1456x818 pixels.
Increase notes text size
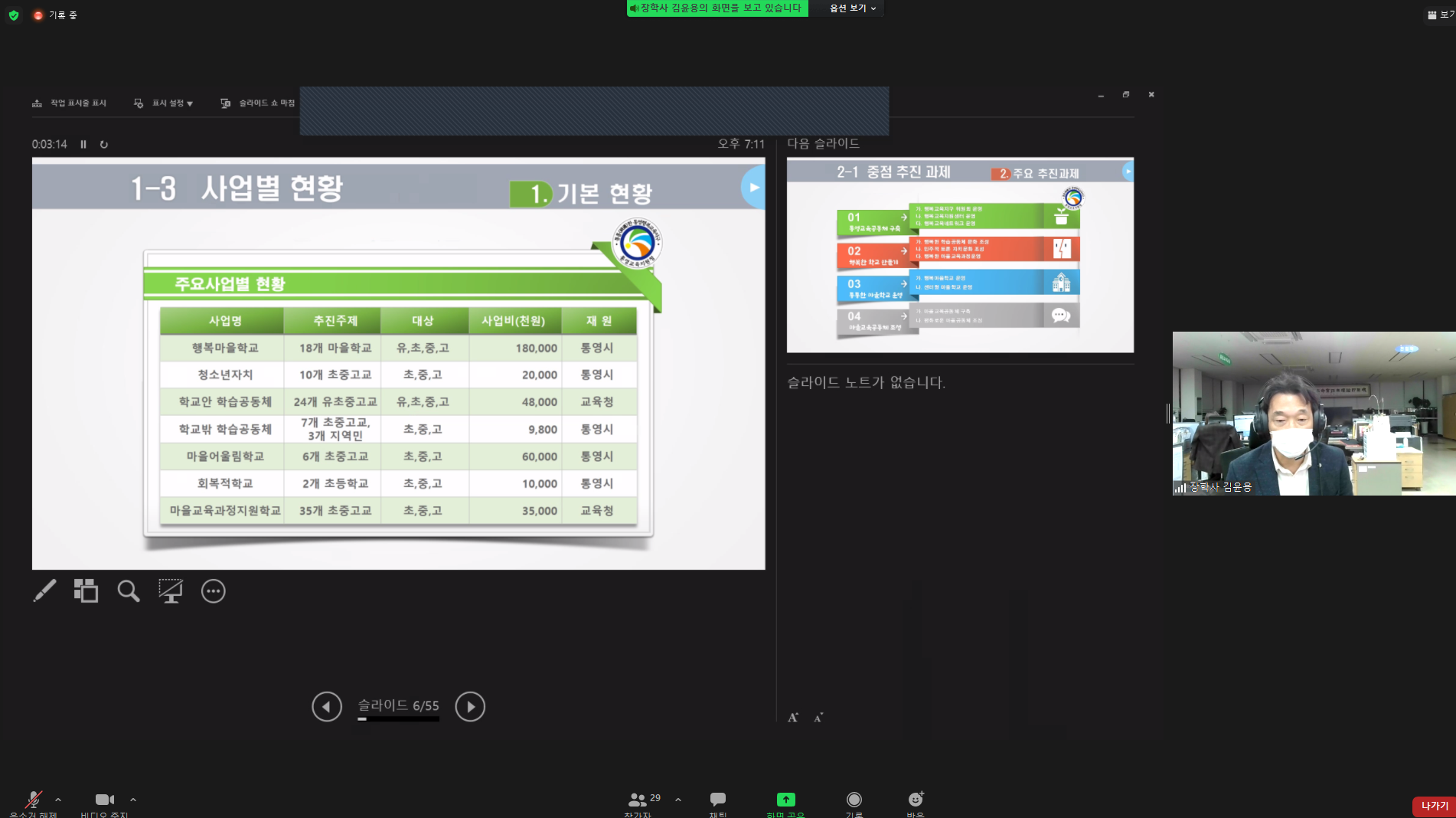coord(793,718)
